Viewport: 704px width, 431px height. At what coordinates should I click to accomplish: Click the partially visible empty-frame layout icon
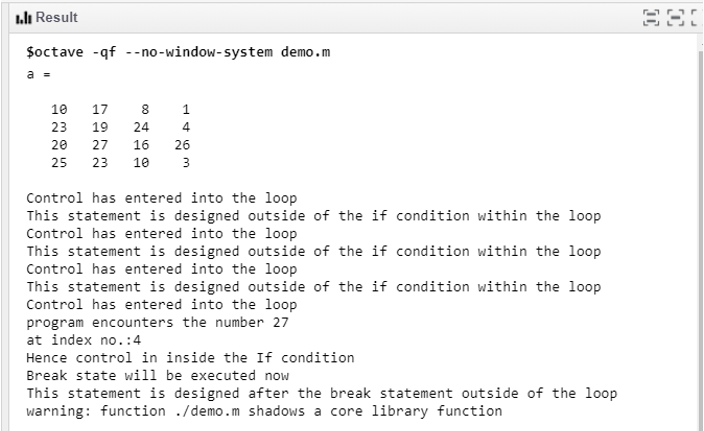695,19
